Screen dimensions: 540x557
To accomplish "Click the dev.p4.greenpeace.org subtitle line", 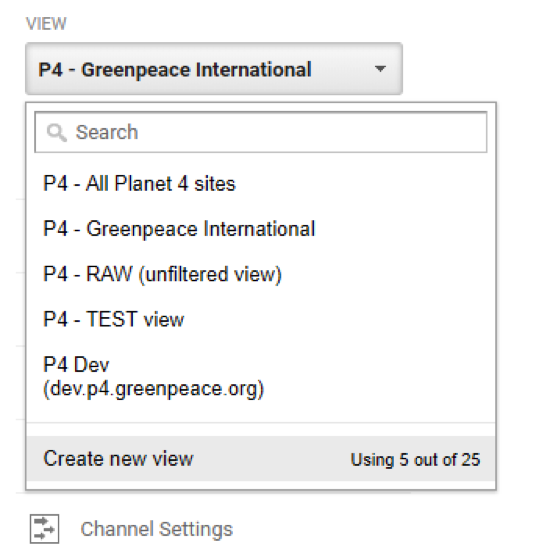I will (153, 389).
